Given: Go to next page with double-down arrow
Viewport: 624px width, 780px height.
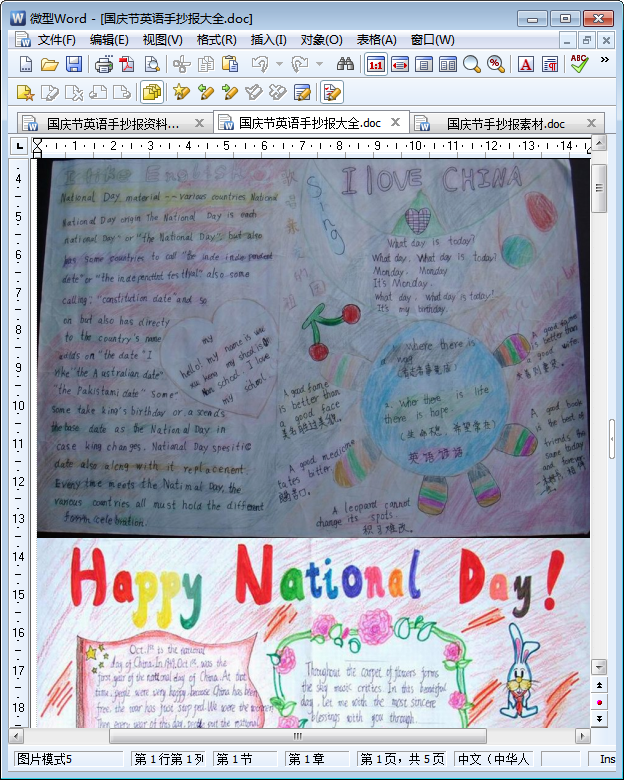Looking at the screenshot, I should tap(599, 719).
